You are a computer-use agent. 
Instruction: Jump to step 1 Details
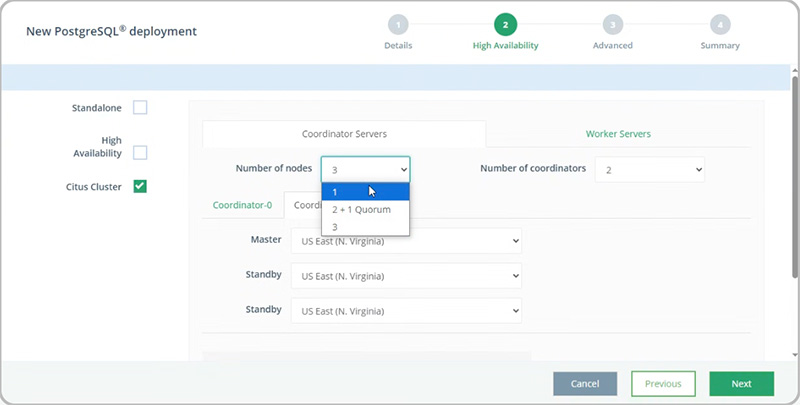tap(398, 25)
